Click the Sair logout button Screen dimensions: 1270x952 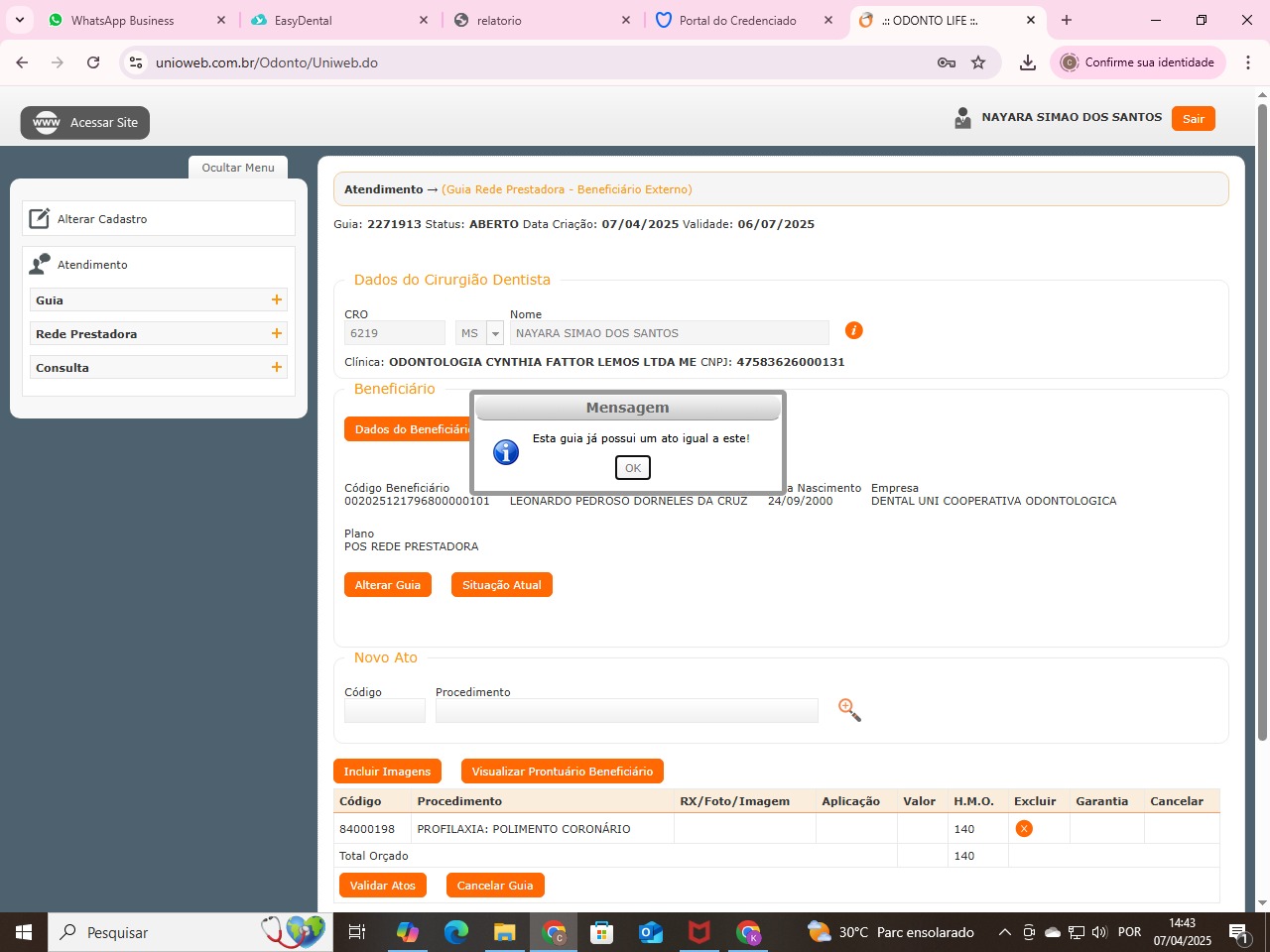click(x=1193, y=119)
